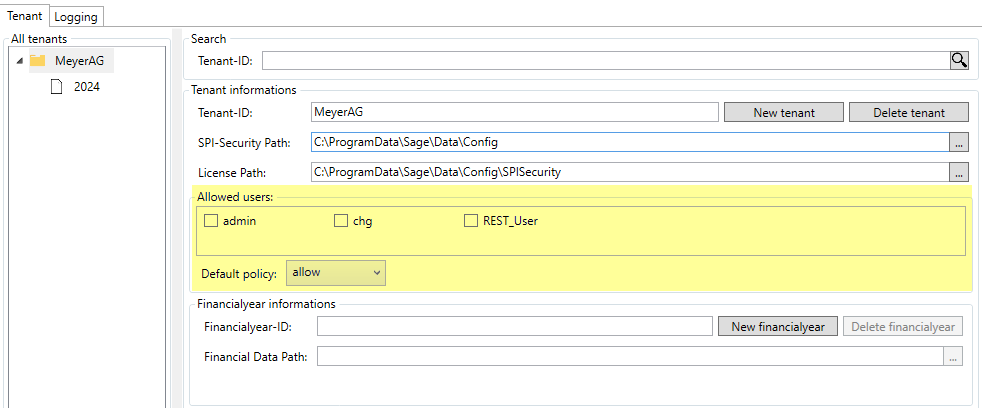Click the magnifier search icon

959,61
